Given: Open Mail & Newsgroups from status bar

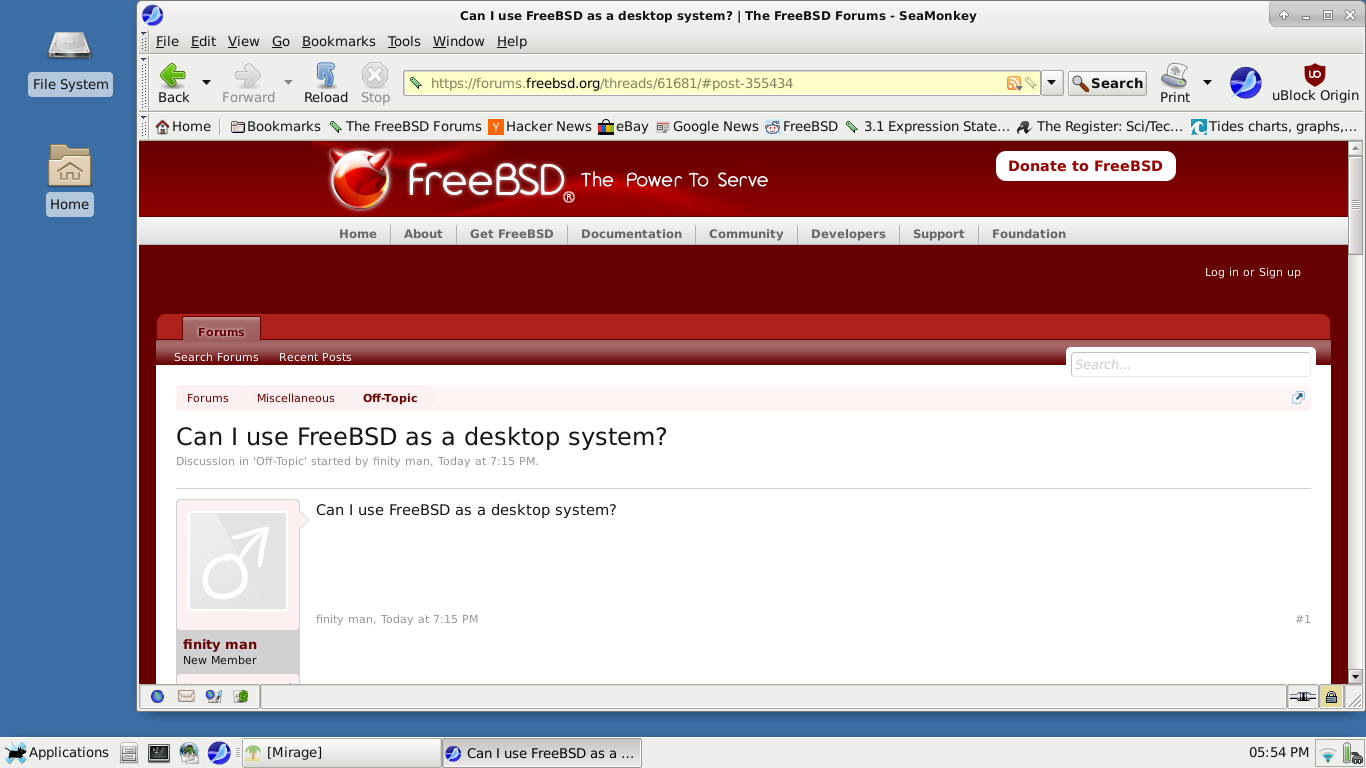Looking at the screenshot, I should [x=186, y=696].
